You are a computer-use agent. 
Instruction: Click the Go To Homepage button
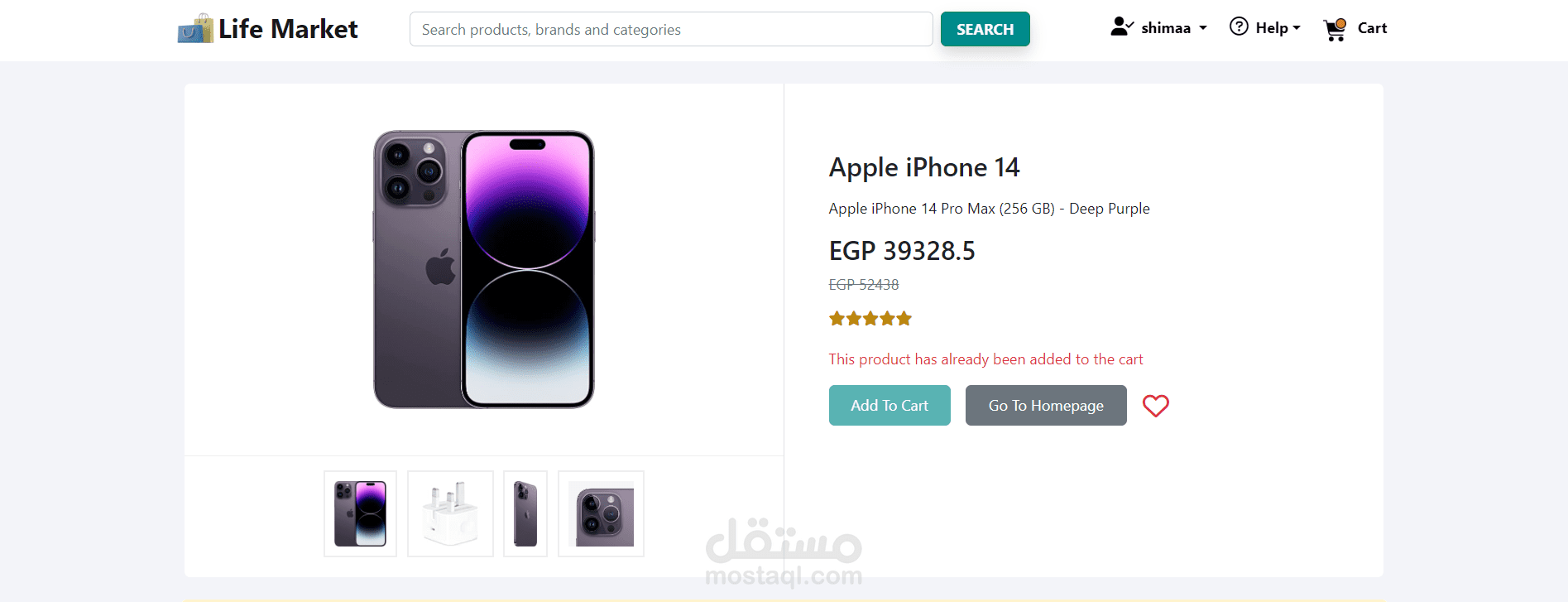pyautogui.click(x=1046, y=405)
